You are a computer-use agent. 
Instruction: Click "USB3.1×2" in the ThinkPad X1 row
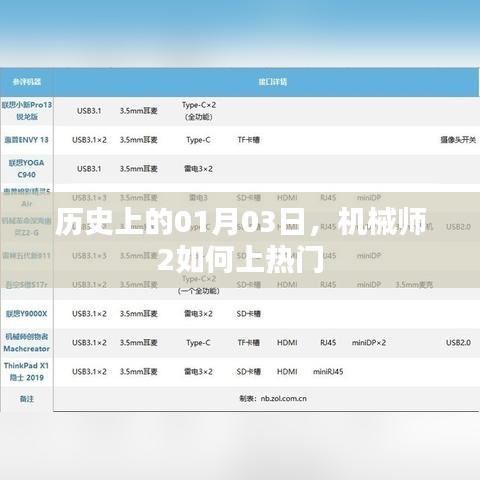89,372
